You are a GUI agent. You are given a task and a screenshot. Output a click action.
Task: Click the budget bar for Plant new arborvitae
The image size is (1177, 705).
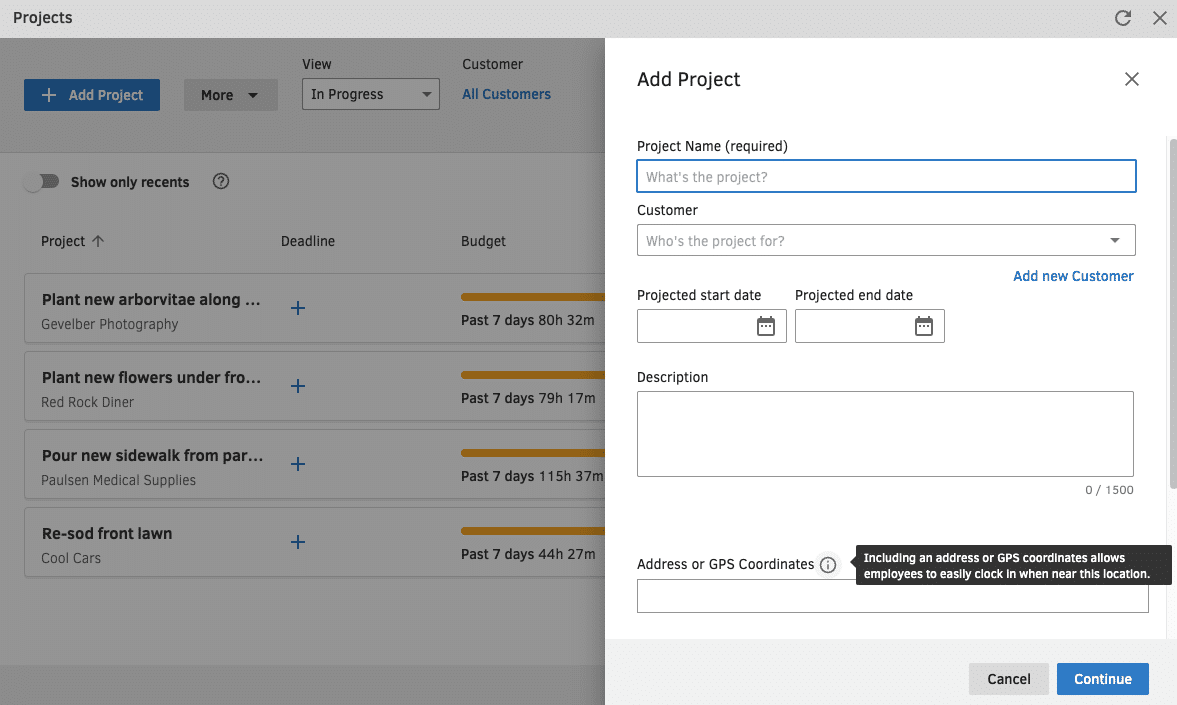(533, 297)
